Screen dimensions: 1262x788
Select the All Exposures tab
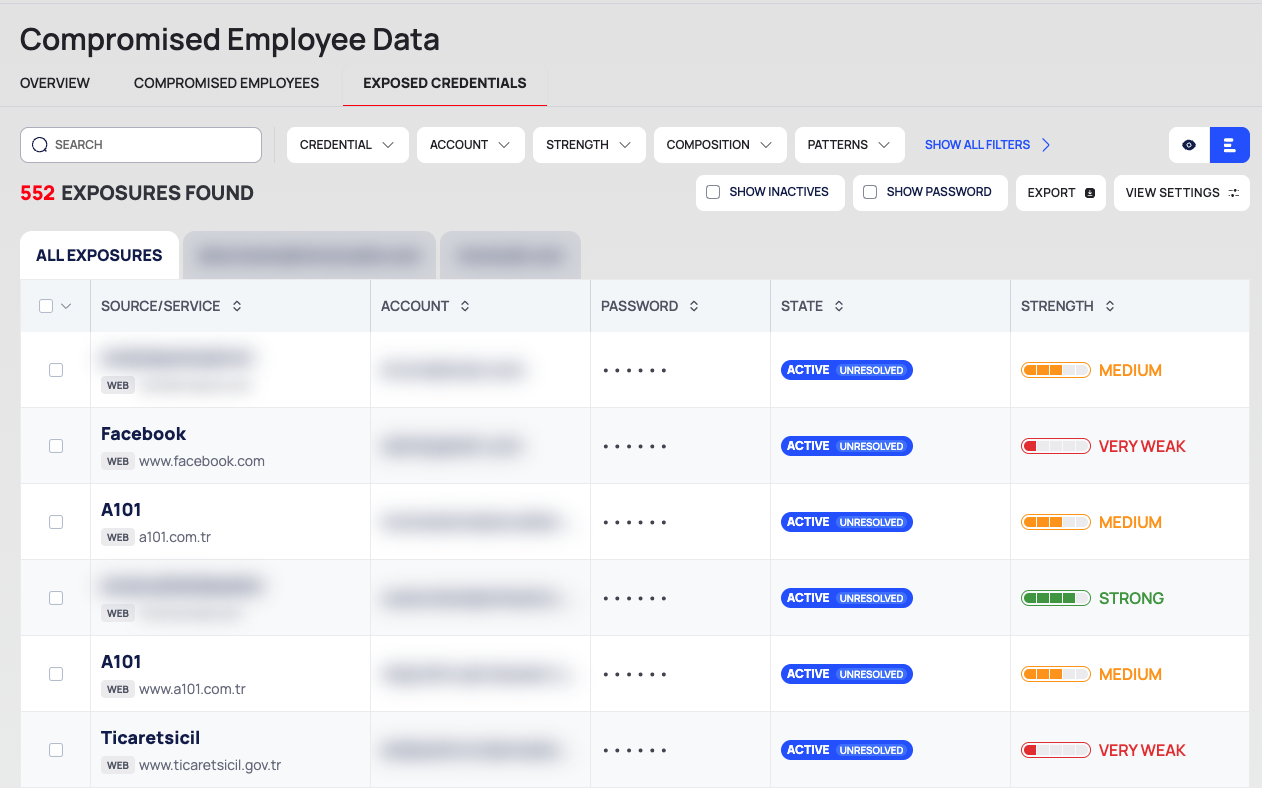99,255
